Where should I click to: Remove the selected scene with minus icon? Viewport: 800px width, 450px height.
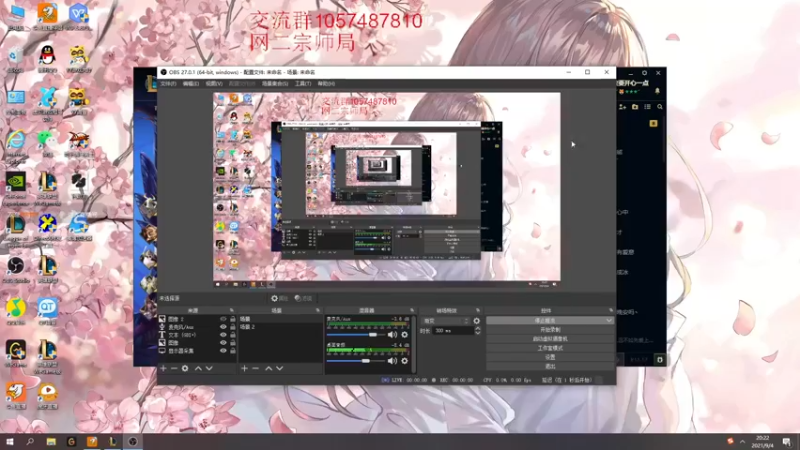pos(256,368)
